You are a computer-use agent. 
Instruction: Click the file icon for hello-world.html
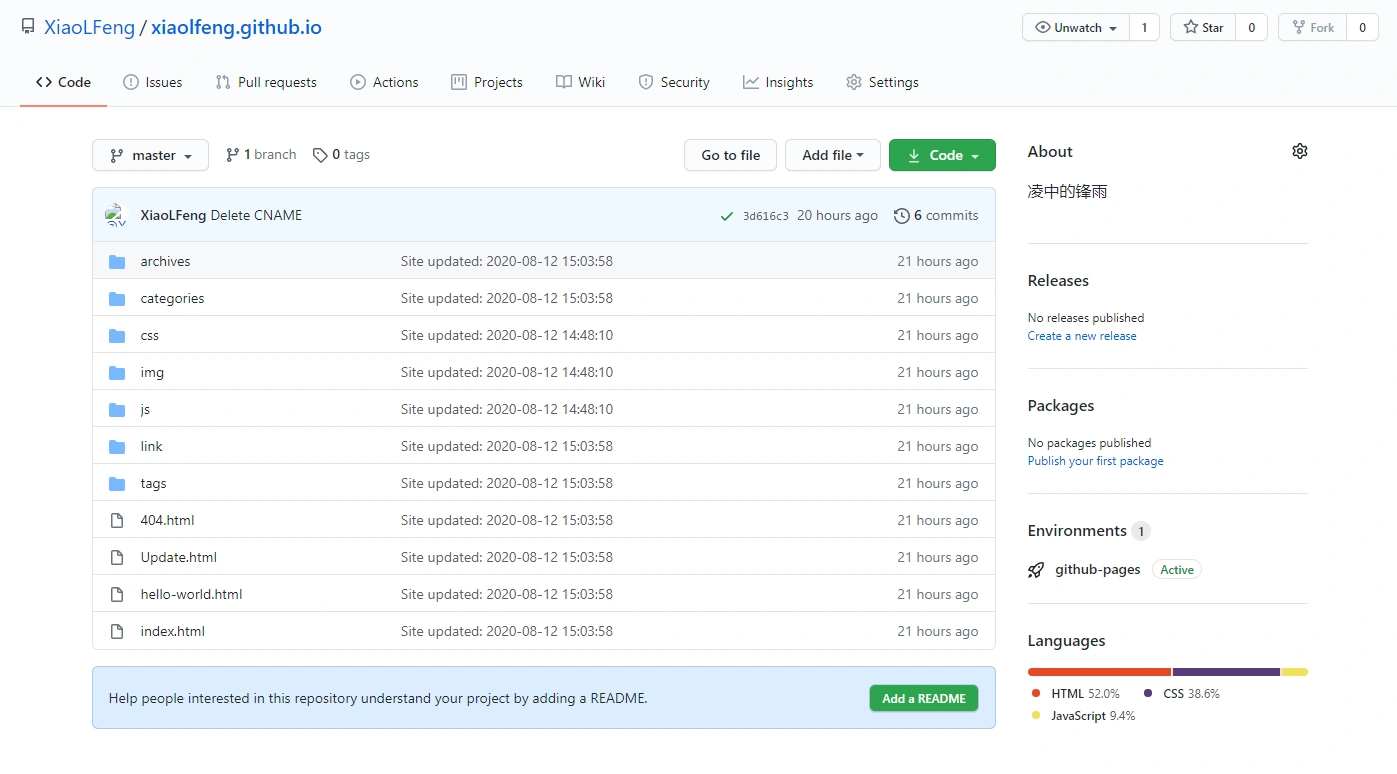117,594
